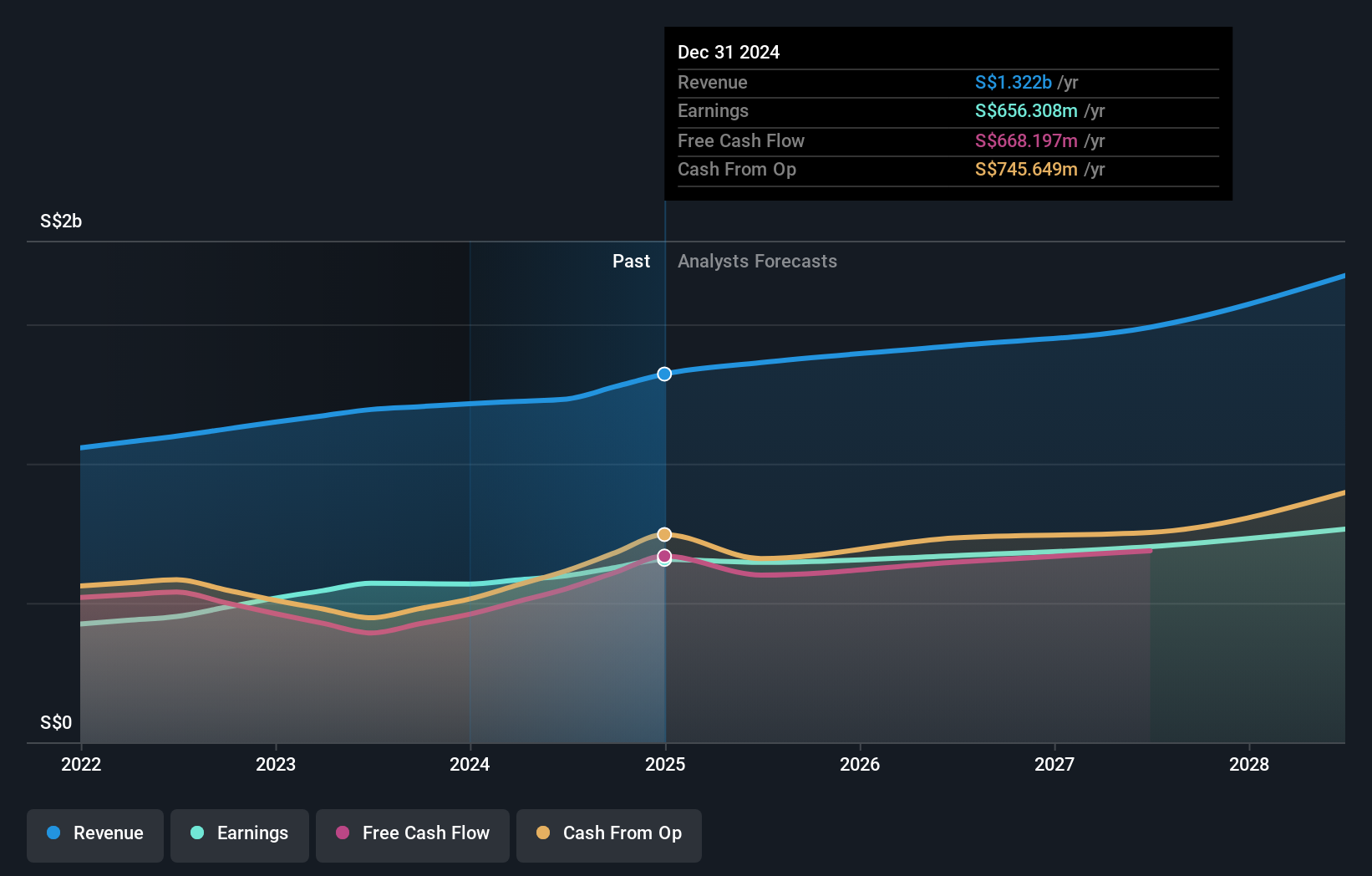The height and width of the screenshot is (876, 1372).
Task: Toggle the Revenue series visibility
Action: (x=94, y=833)
